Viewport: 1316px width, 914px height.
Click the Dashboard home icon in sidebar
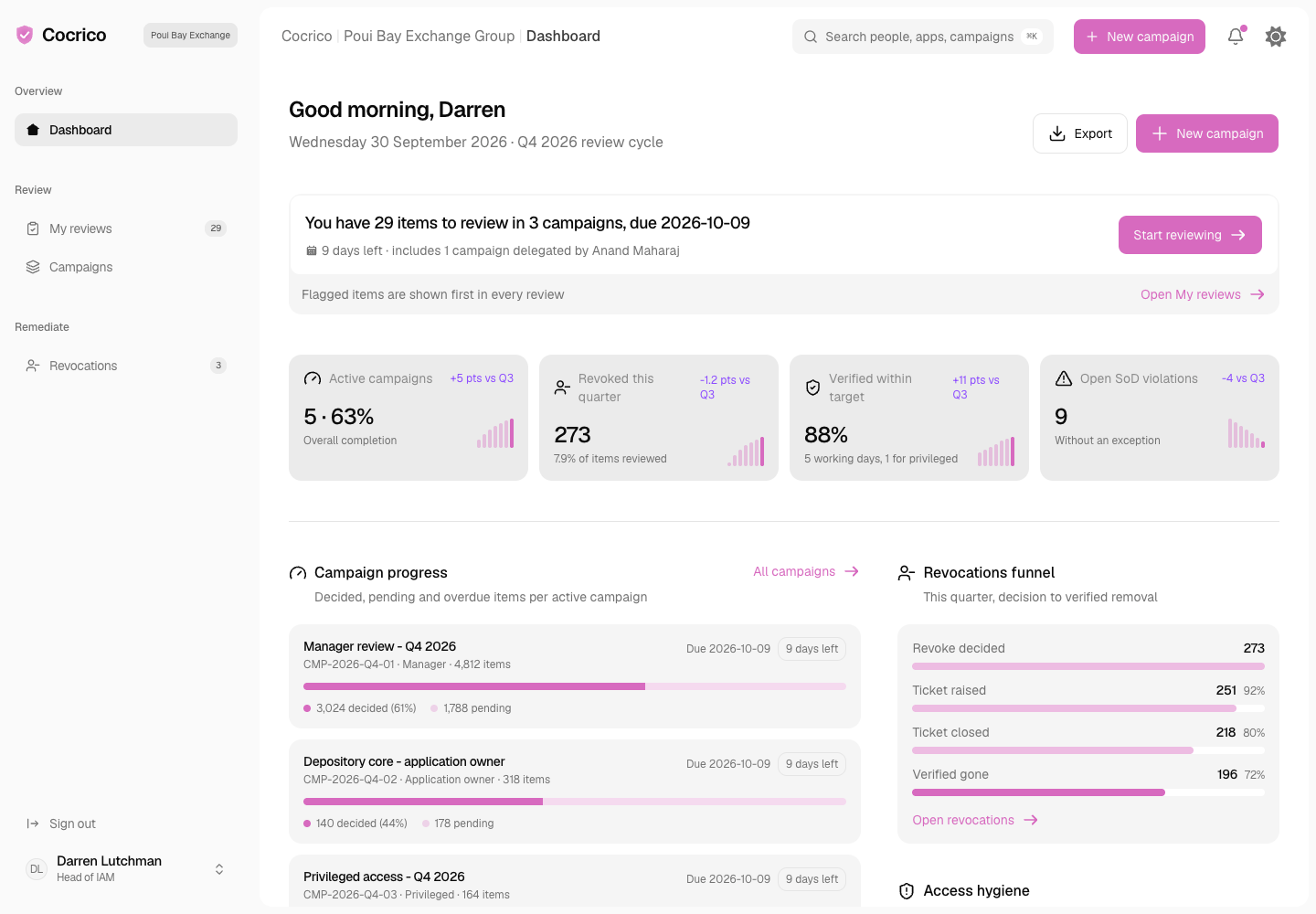[x=33, y=130]
